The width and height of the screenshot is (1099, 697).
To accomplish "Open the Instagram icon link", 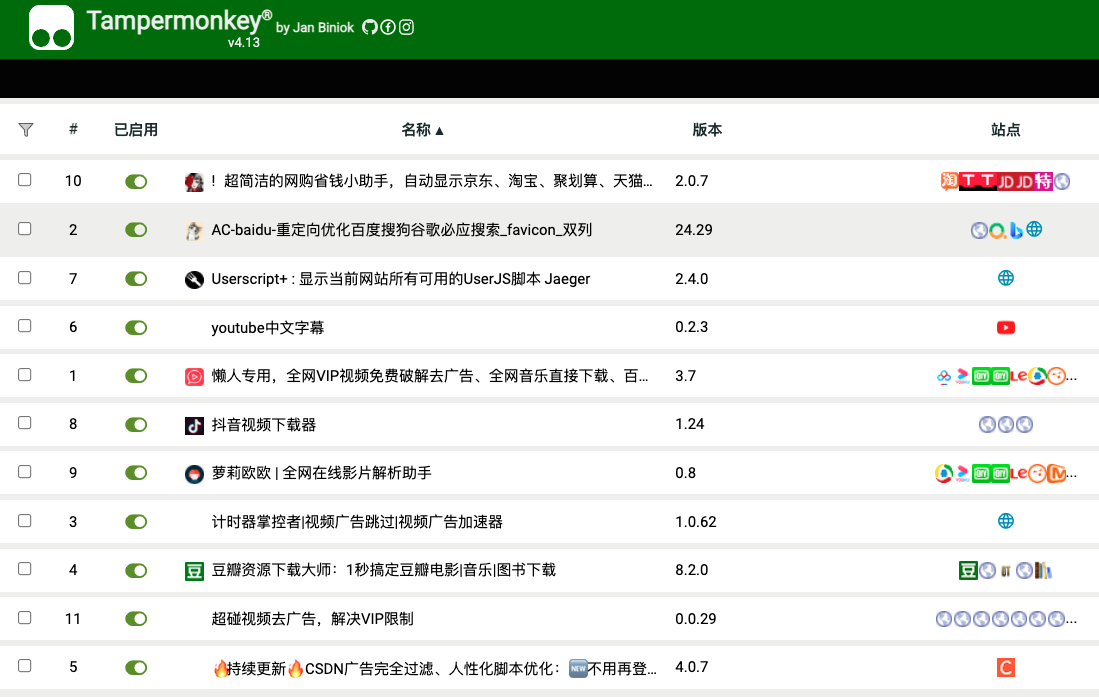I will (407, 27).
